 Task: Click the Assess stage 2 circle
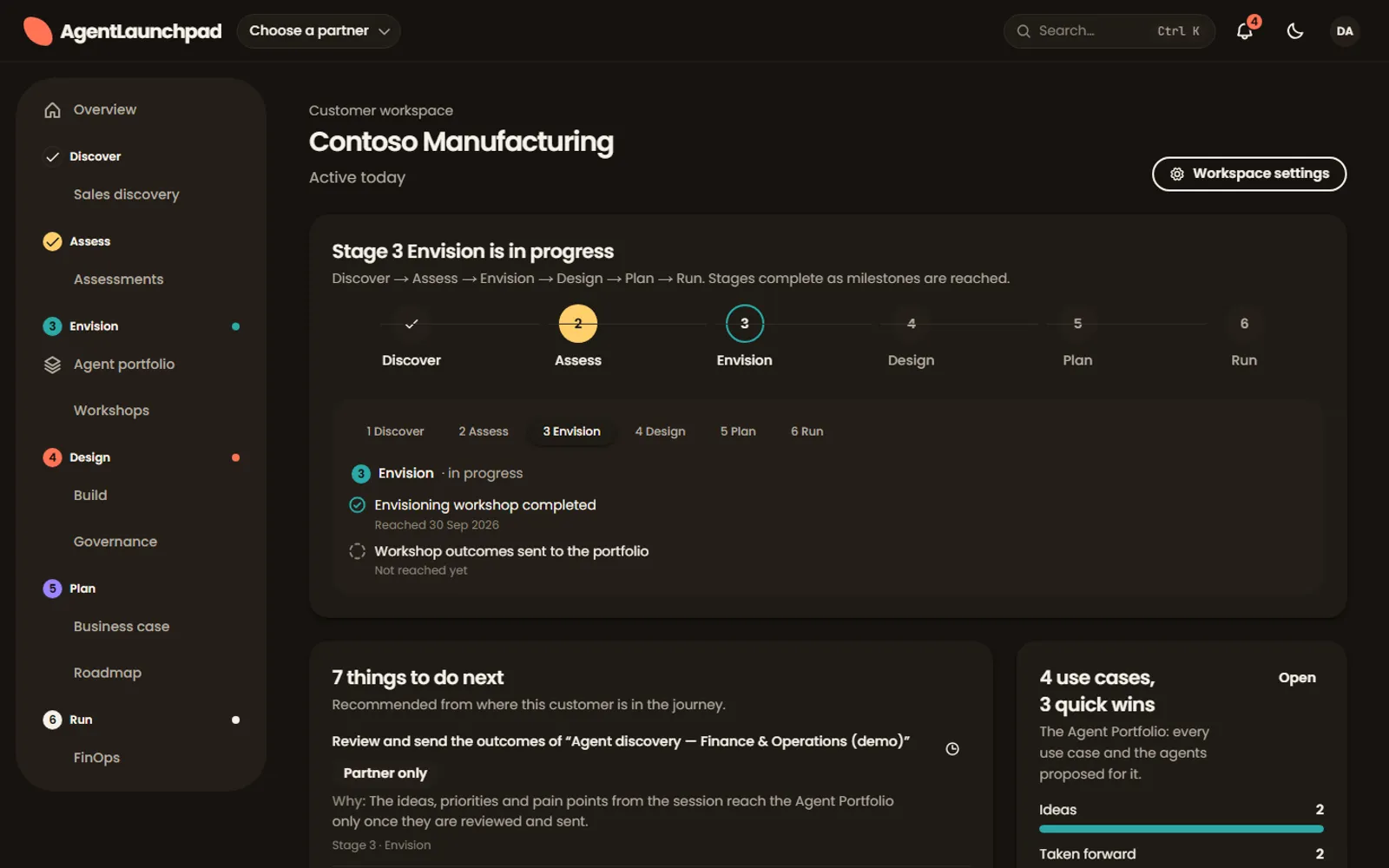[x=578, y=324]
